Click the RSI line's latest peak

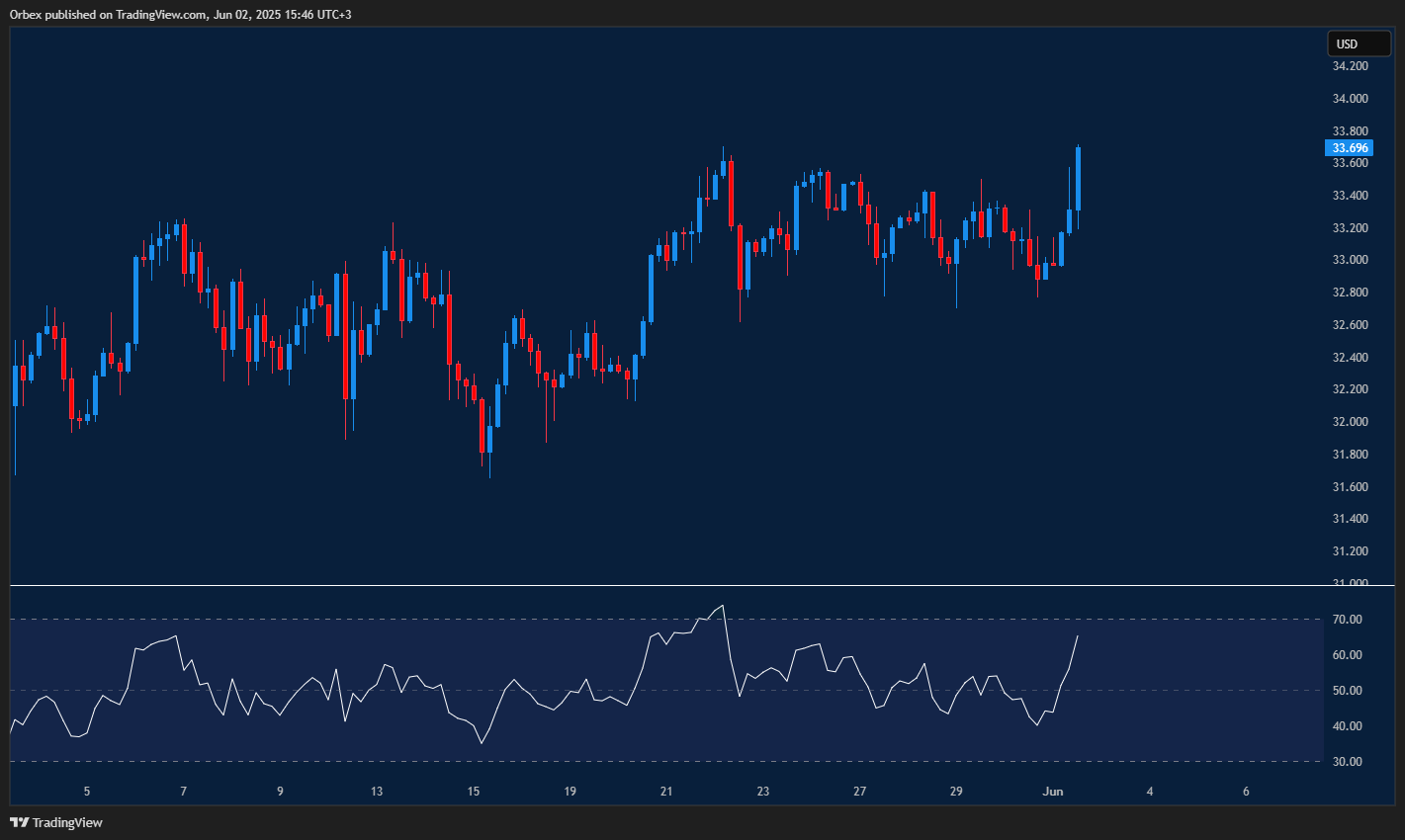pyautogui.click(x=1077, y=636)
